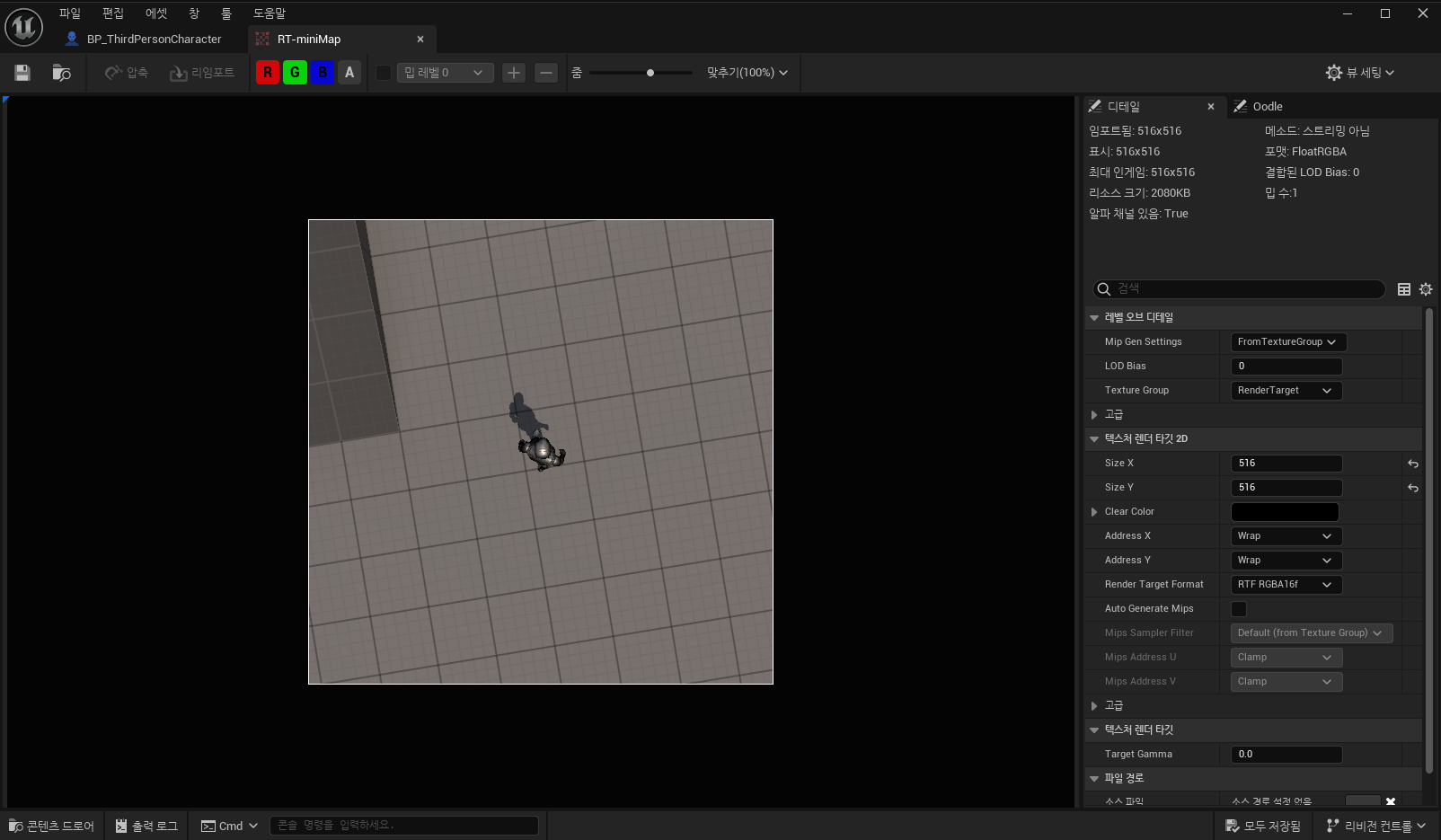Open the Address Y dropdown
Screen dimensions: 1441x840
point(1286,561)
